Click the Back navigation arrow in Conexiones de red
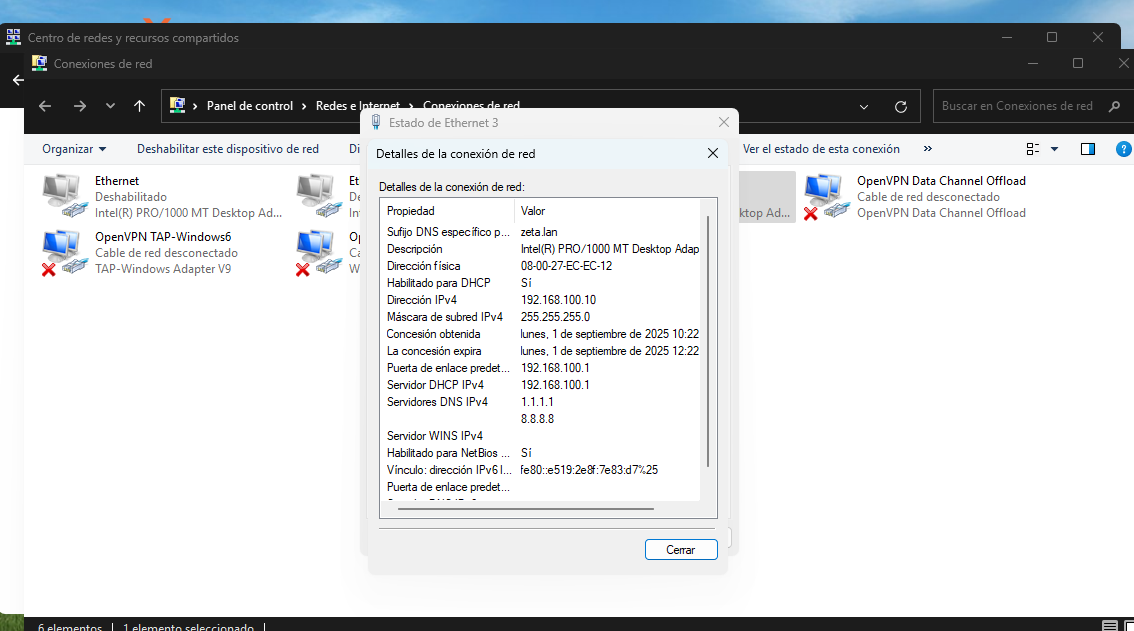The image size is (1134, 631). 44,106
